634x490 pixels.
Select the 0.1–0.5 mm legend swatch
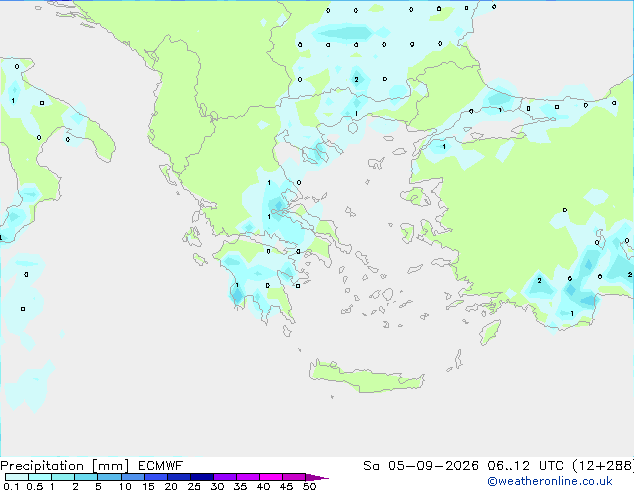(x=17, y=477)
